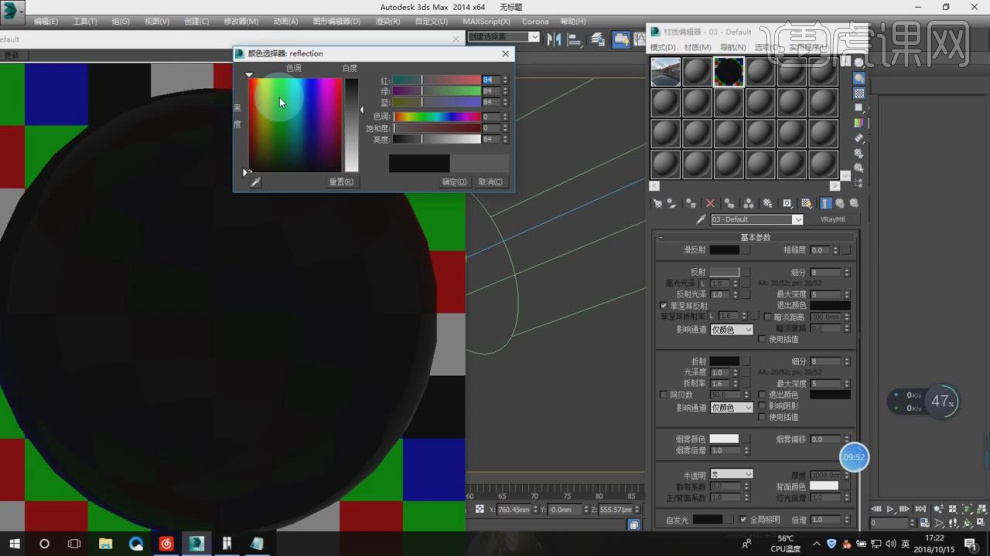
Task: Enable reflection use interpolation checkbox
Action: [x=762, y=340]
